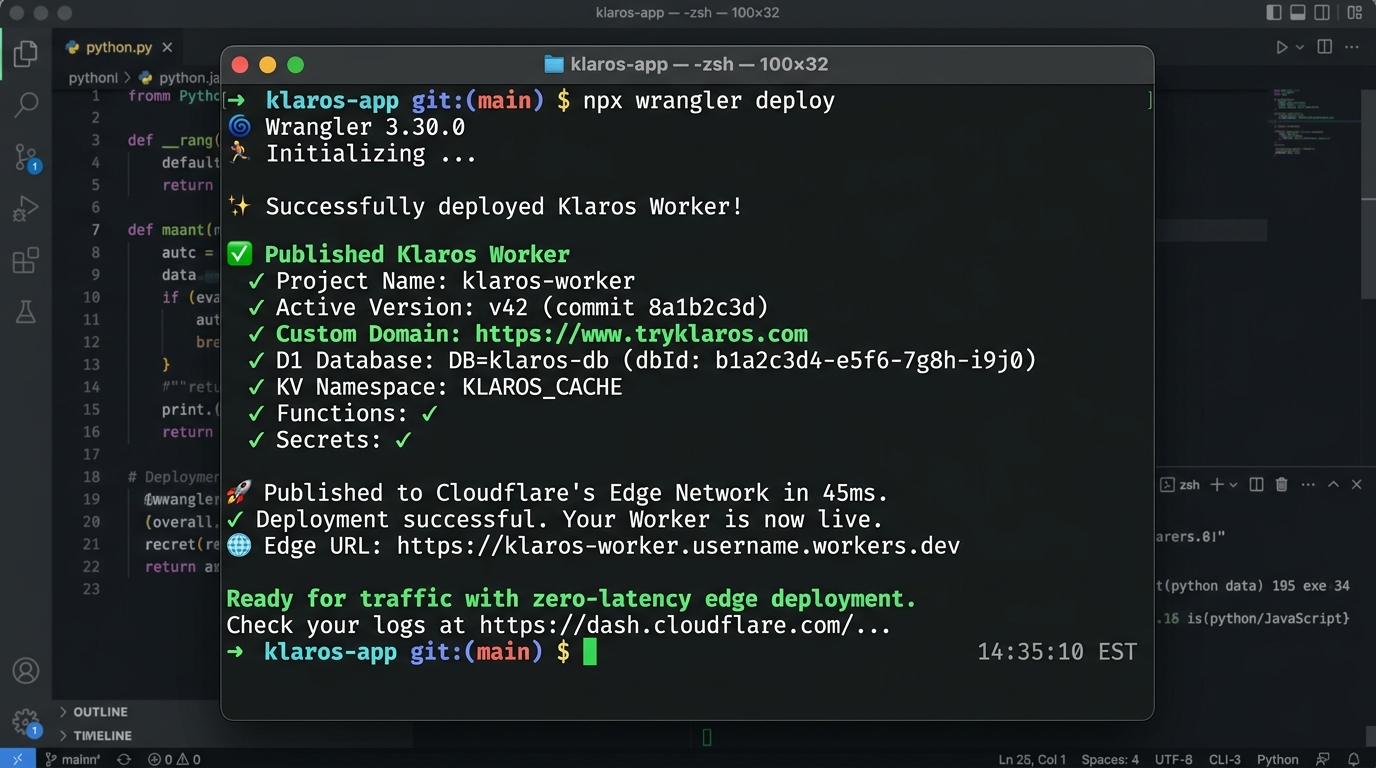
Task: Select language mode Python in status bar
Action: (x=1277, y=759)
